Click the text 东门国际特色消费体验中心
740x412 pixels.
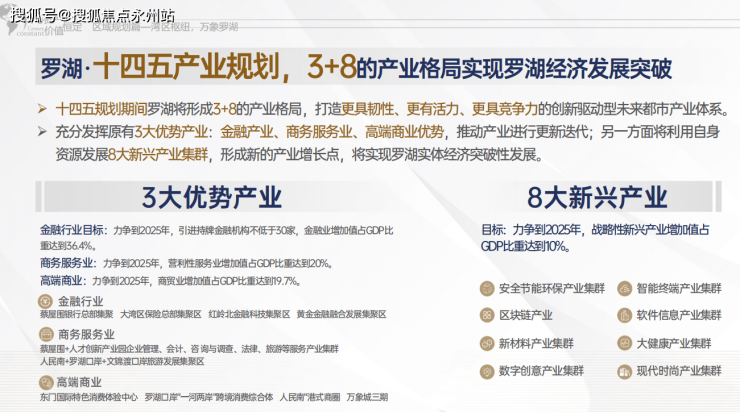[x=89, y=397]
